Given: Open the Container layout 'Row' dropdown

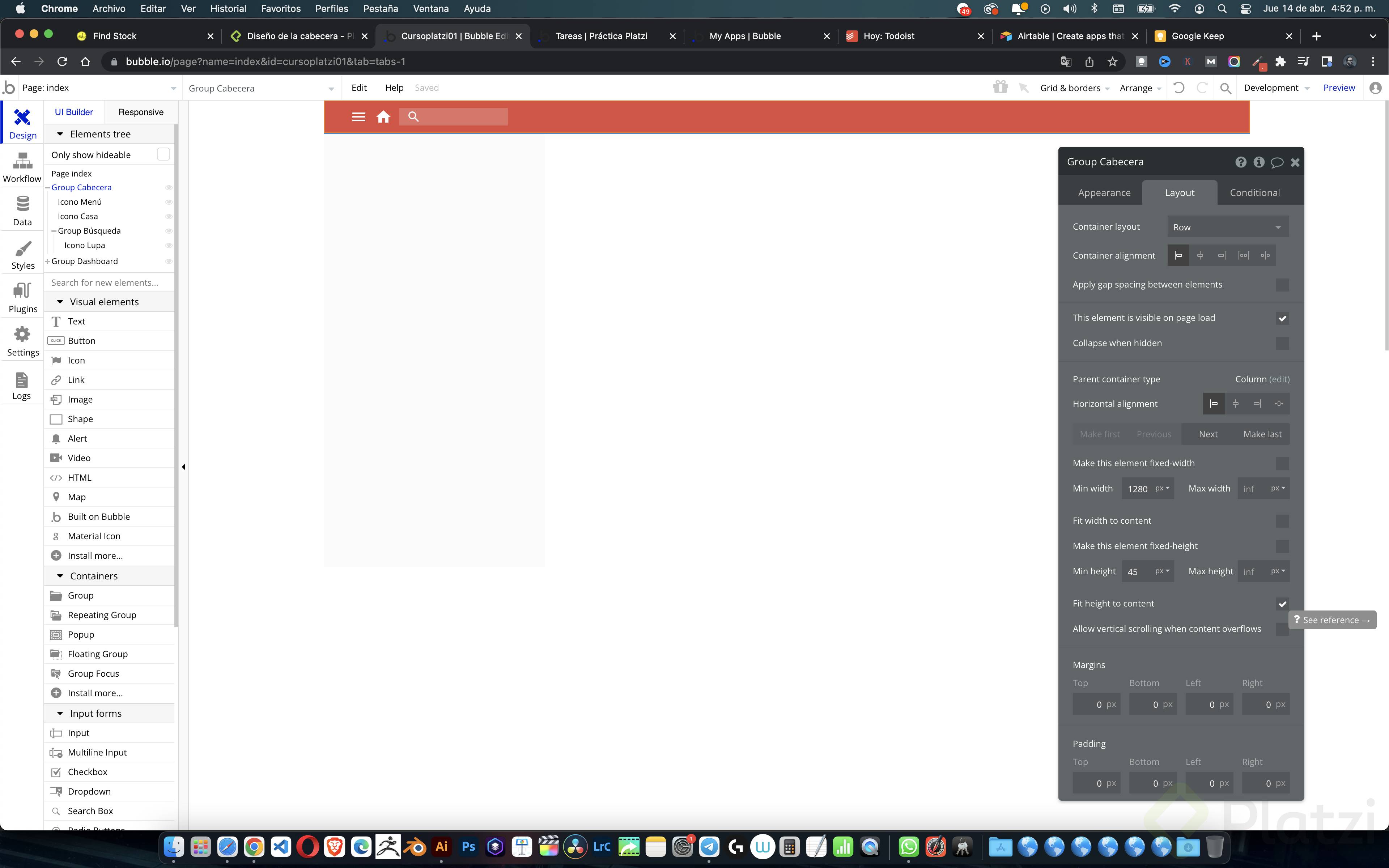Looking at the screenshot, I should (1227, 226).
